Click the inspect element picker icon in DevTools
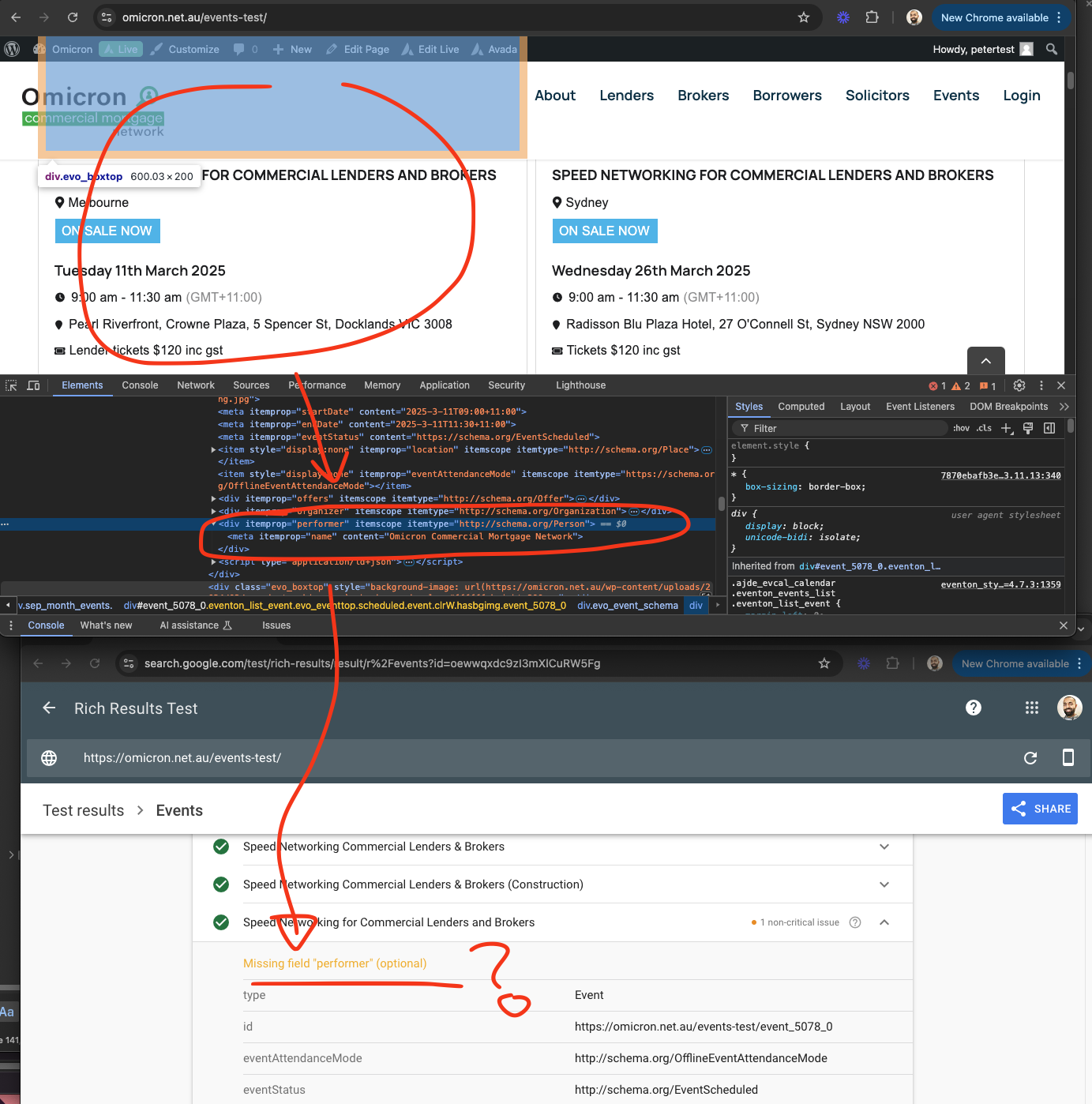The height and width of the screenshot is (1104, 1092). (11, 385)
